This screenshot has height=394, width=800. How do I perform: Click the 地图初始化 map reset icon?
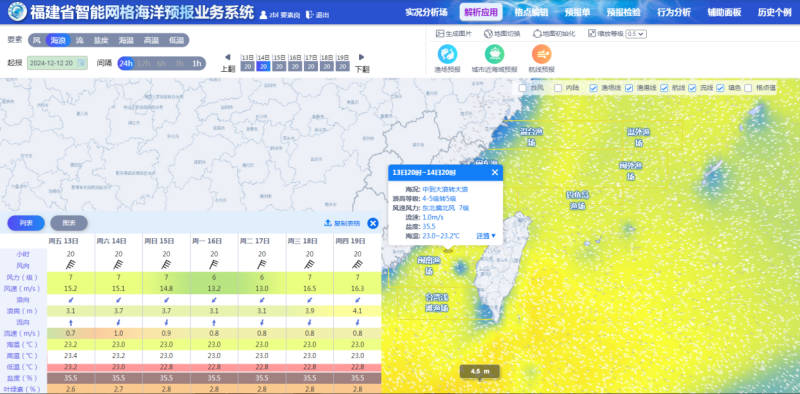pyautogui.click(x=537, y=34)
